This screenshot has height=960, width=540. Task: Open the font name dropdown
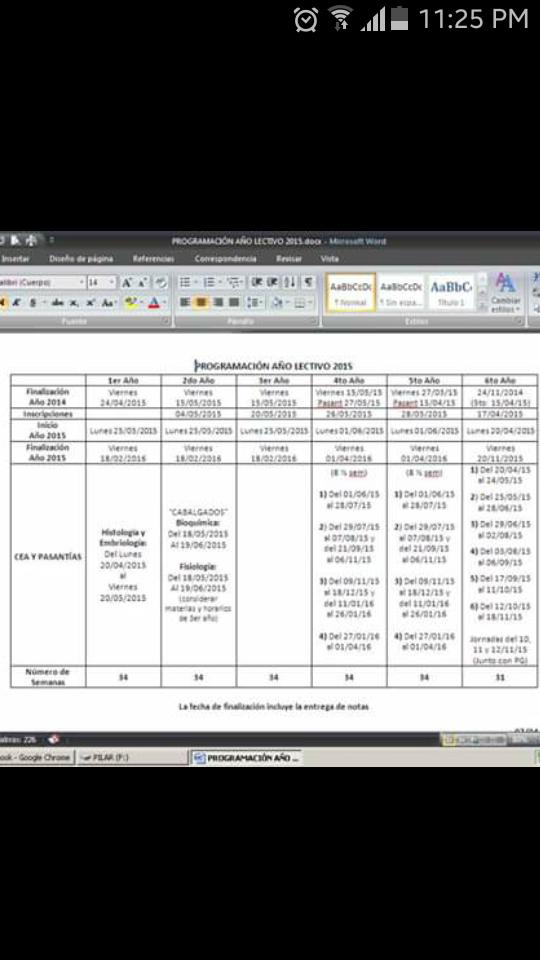(x=81, y=282)
